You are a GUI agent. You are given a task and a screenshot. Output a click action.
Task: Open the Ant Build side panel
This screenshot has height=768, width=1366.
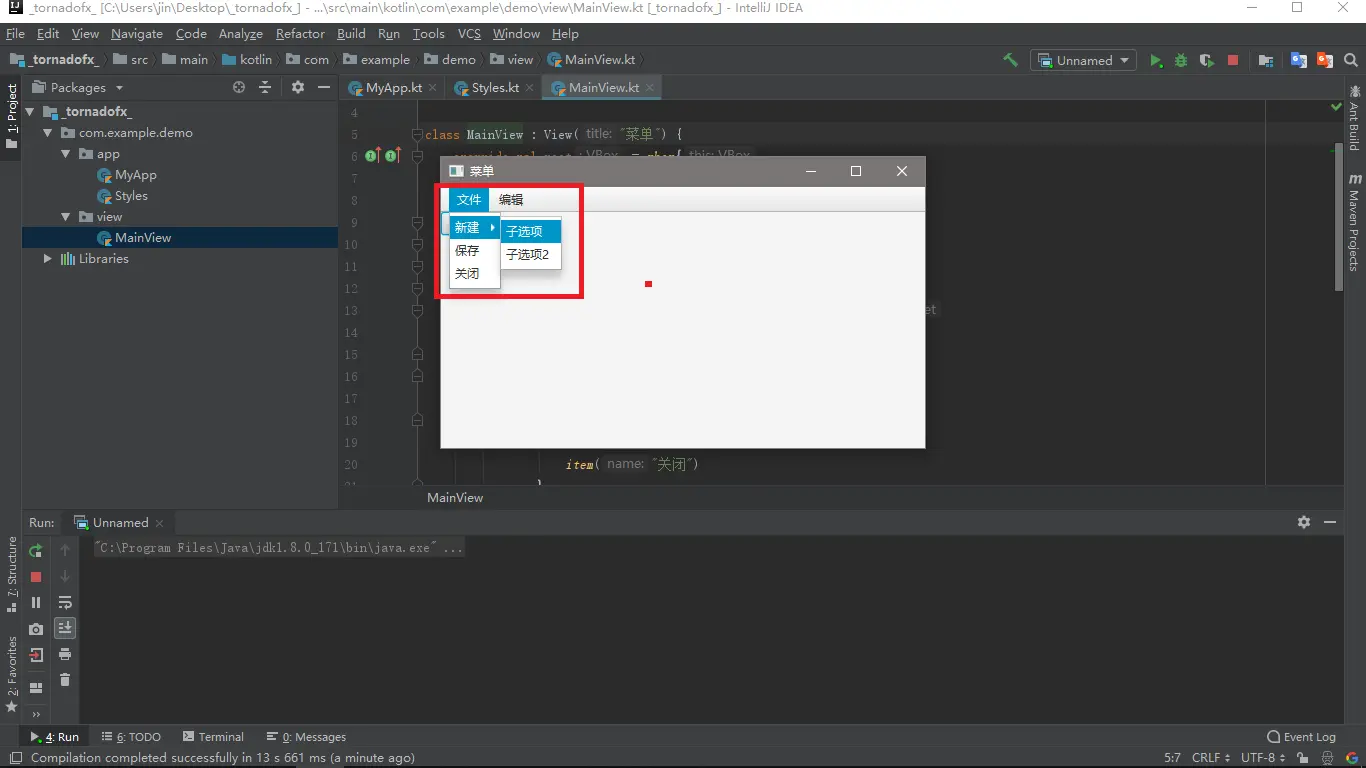click(1354, 118)
